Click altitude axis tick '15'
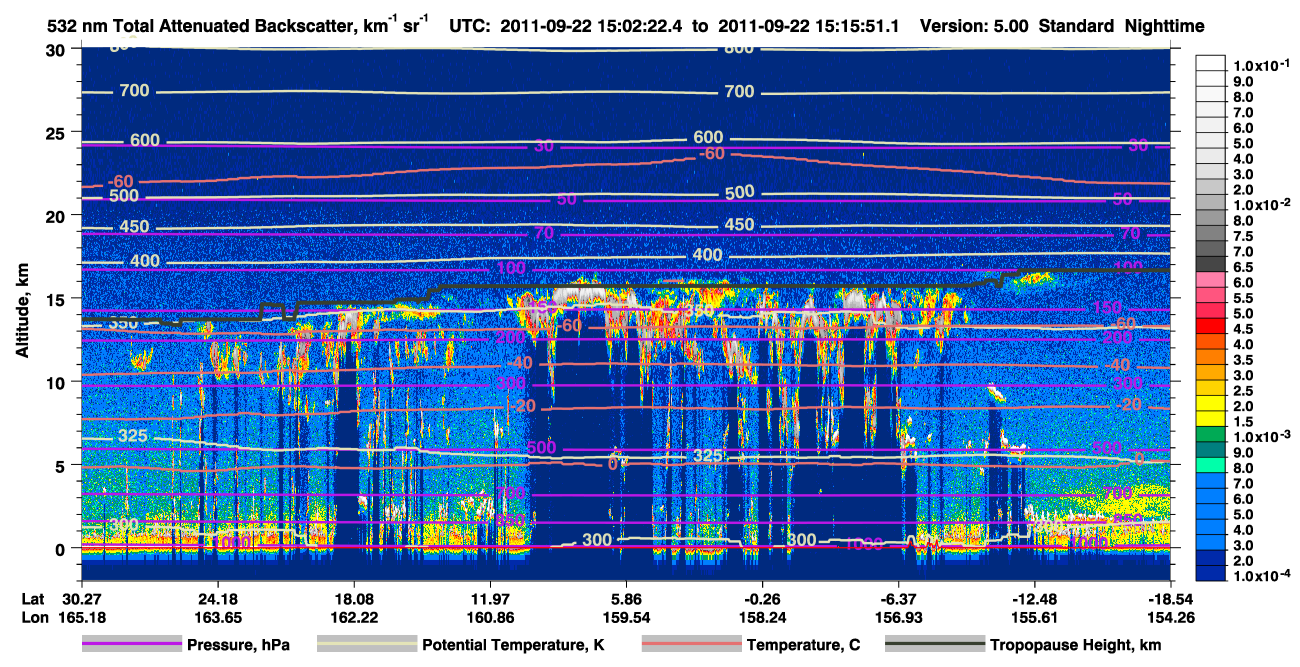1300x667 pixels. coord(57,299)
